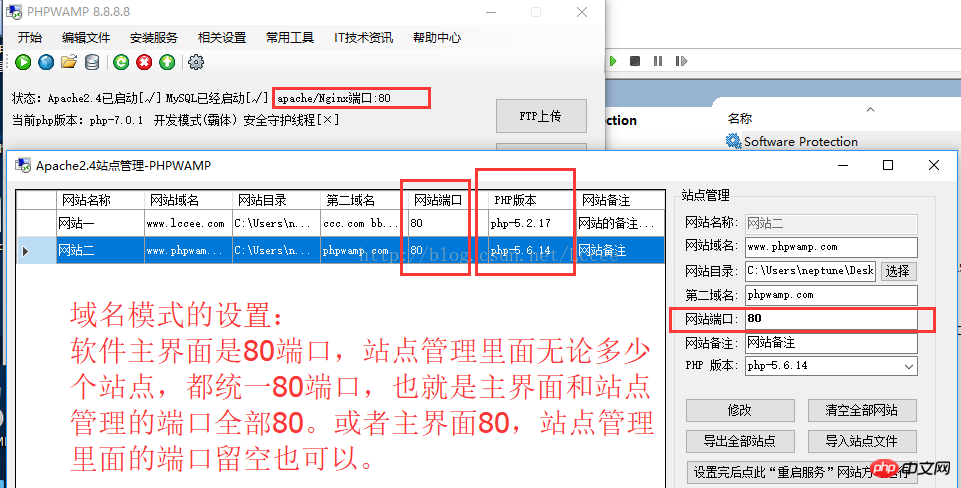
Task: Click the Apache2.4站点管理 window title icon
Action: 24,165
